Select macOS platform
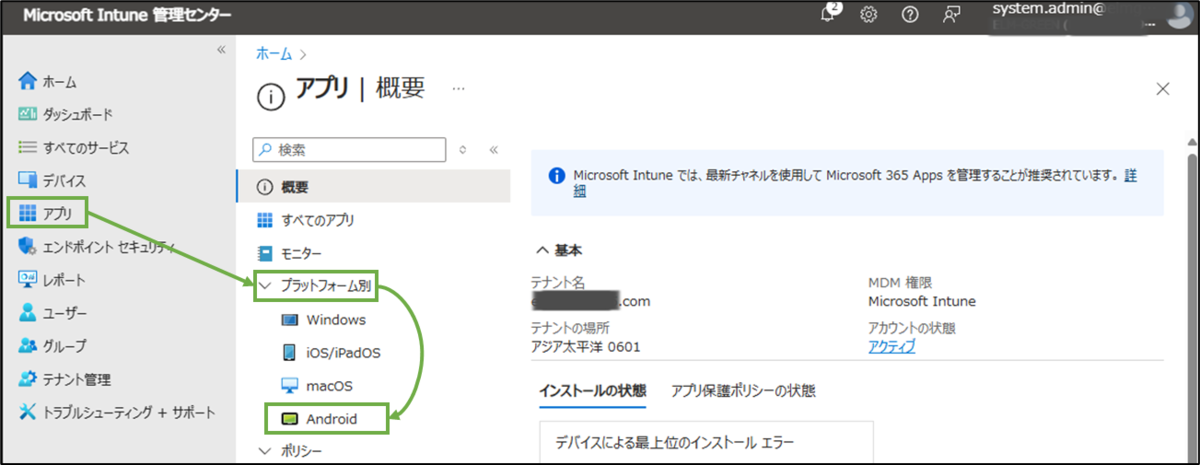1200x465 pixels. pos(316,386)
